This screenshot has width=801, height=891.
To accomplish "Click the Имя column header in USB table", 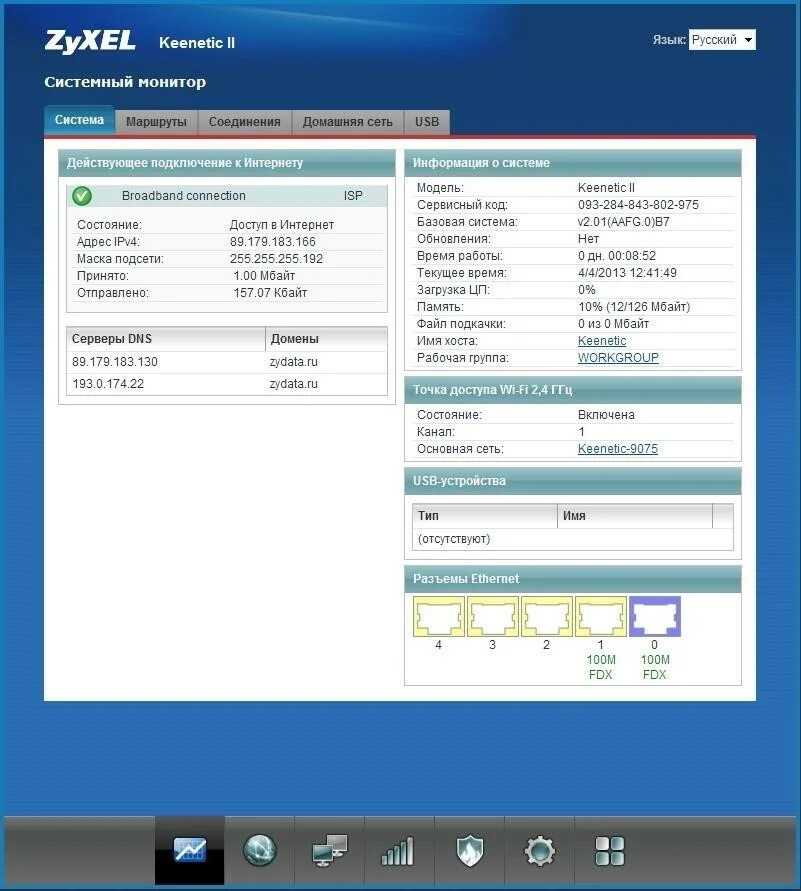I will click(635, 516).
